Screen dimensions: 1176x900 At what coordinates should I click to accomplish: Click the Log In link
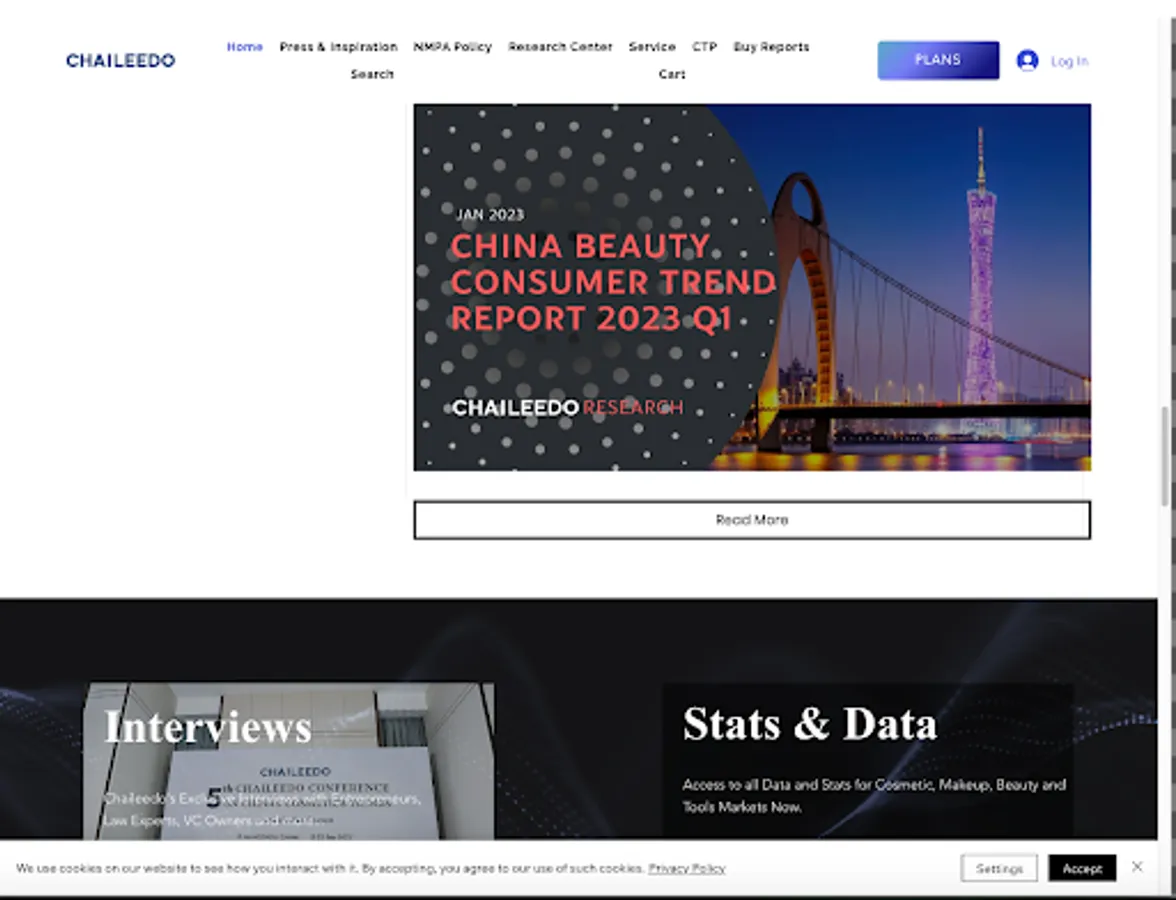point(1069,62)
